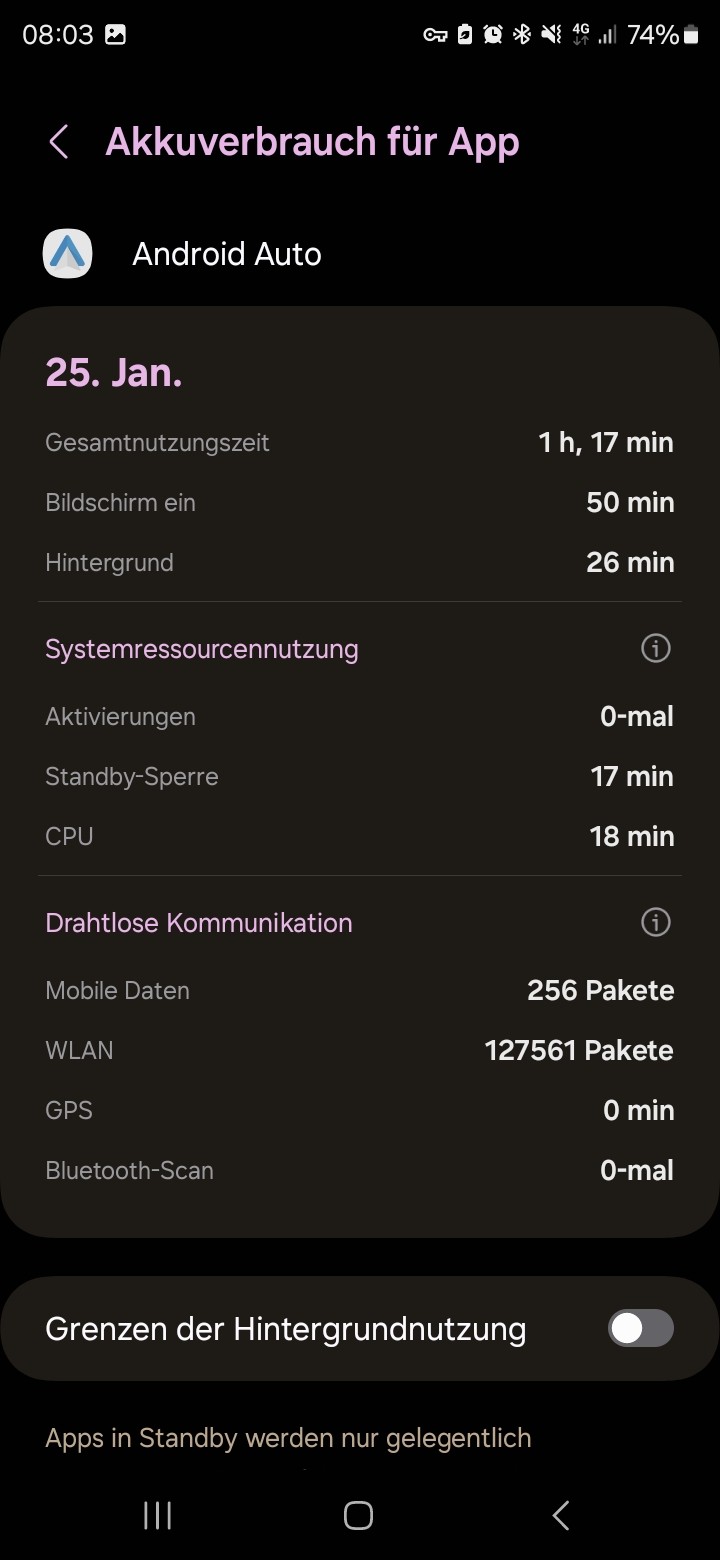Tap the home navigation button
This screenshot has width=720, height=1560.
click(358, 1515)
